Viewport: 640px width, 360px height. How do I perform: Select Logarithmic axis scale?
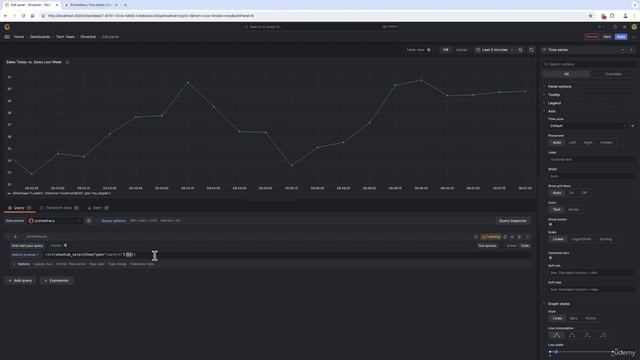[x=581, y=239]
